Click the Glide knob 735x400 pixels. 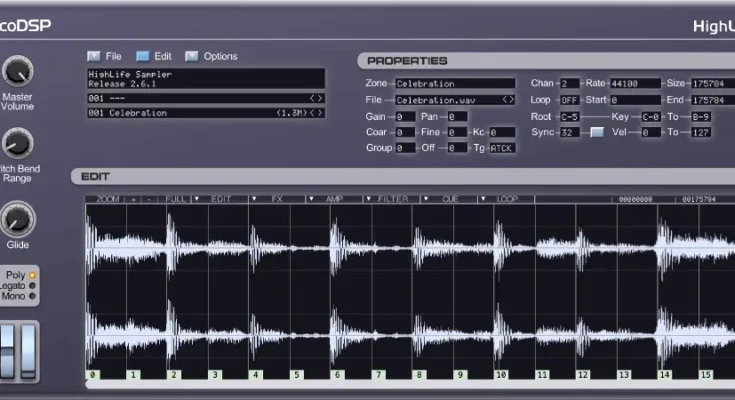(17, 218)
